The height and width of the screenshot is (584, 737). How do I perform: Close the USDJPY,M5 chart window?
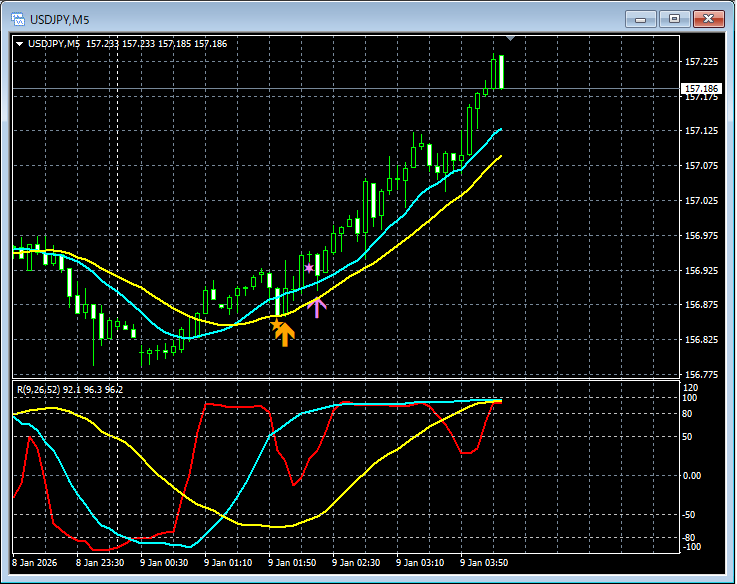coord(709,19)
